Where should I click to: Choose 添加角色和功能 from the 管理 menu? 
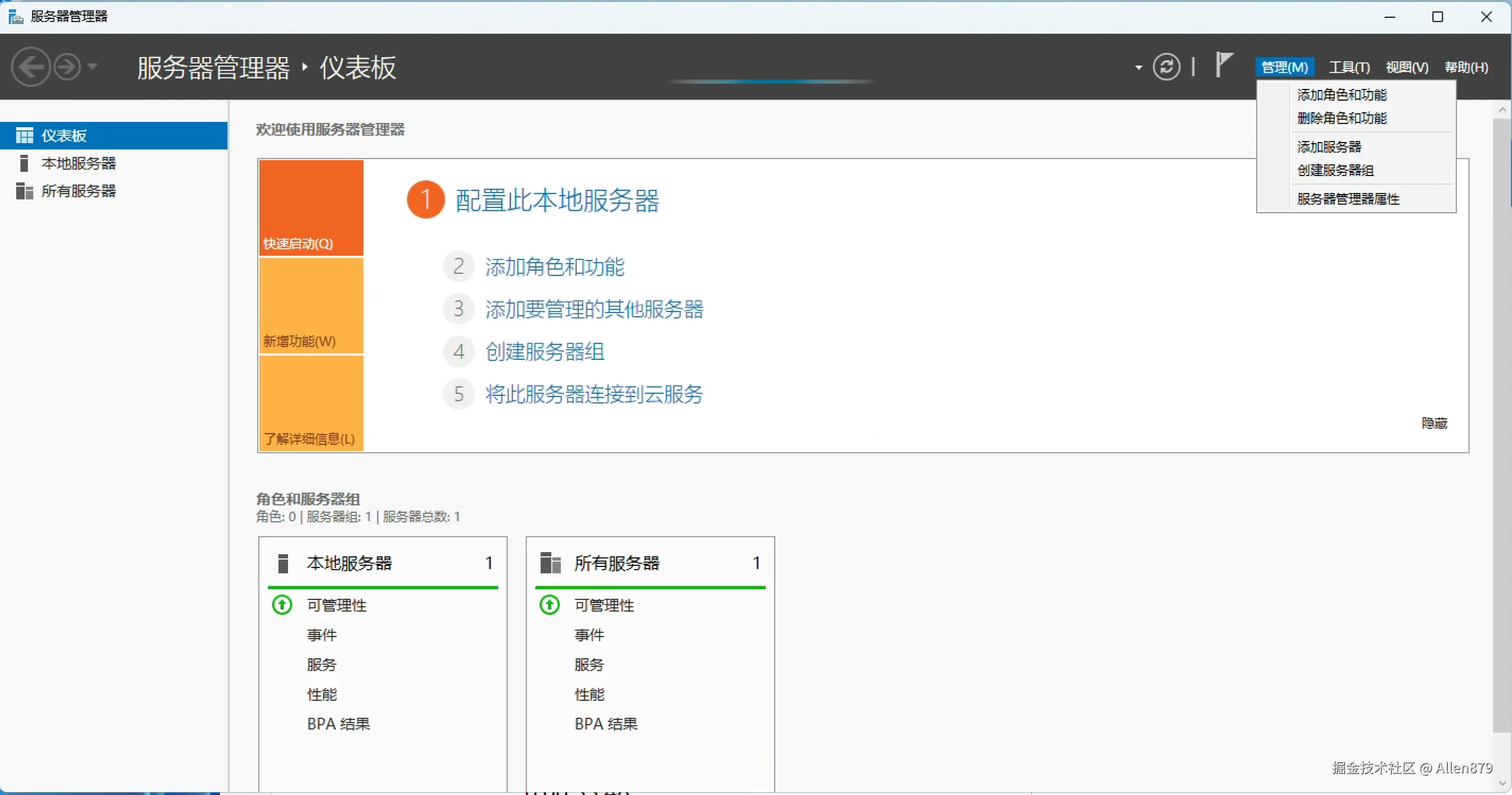[1342, 94]
